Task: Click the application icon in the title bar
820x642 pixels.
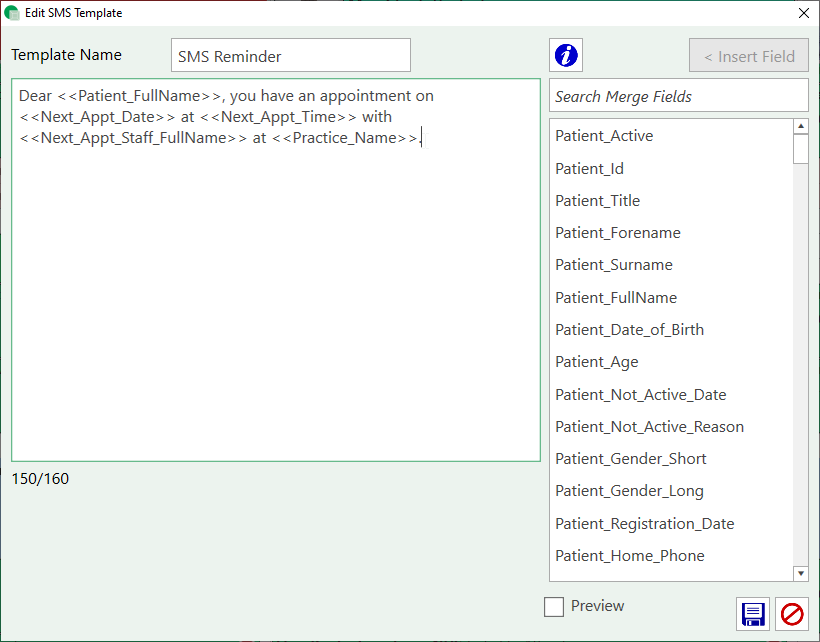Action: point(12,12)
